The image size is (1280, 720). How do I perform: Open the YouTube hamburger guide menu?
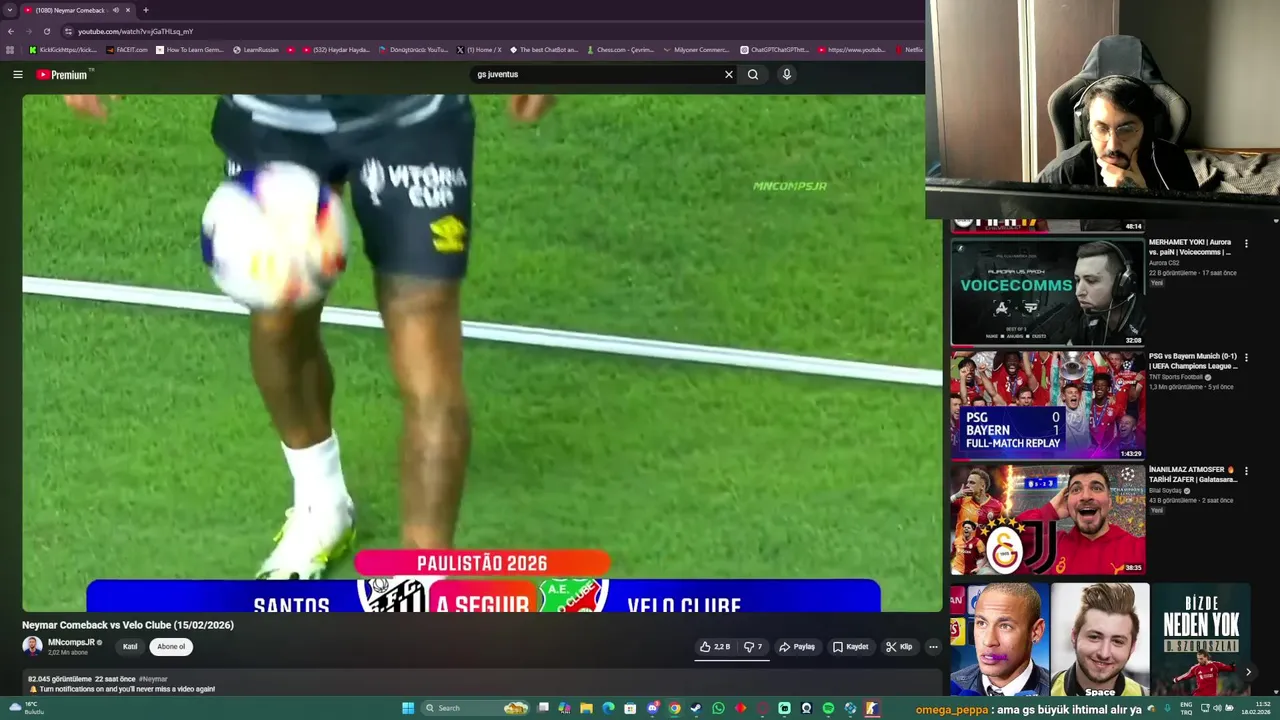17,74
